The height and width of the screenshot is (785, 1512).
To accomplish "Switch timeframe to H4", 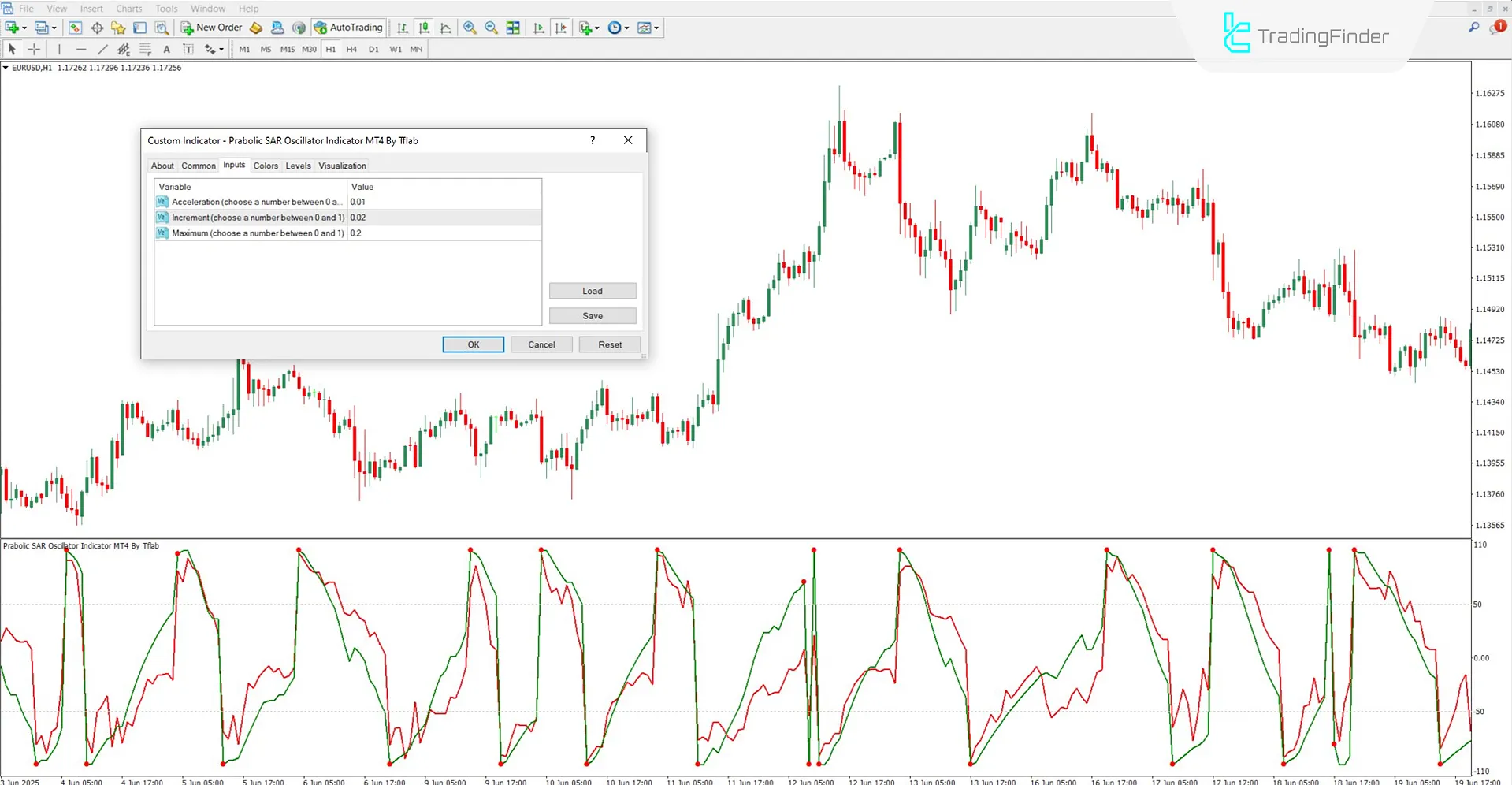I will (351, 49).
